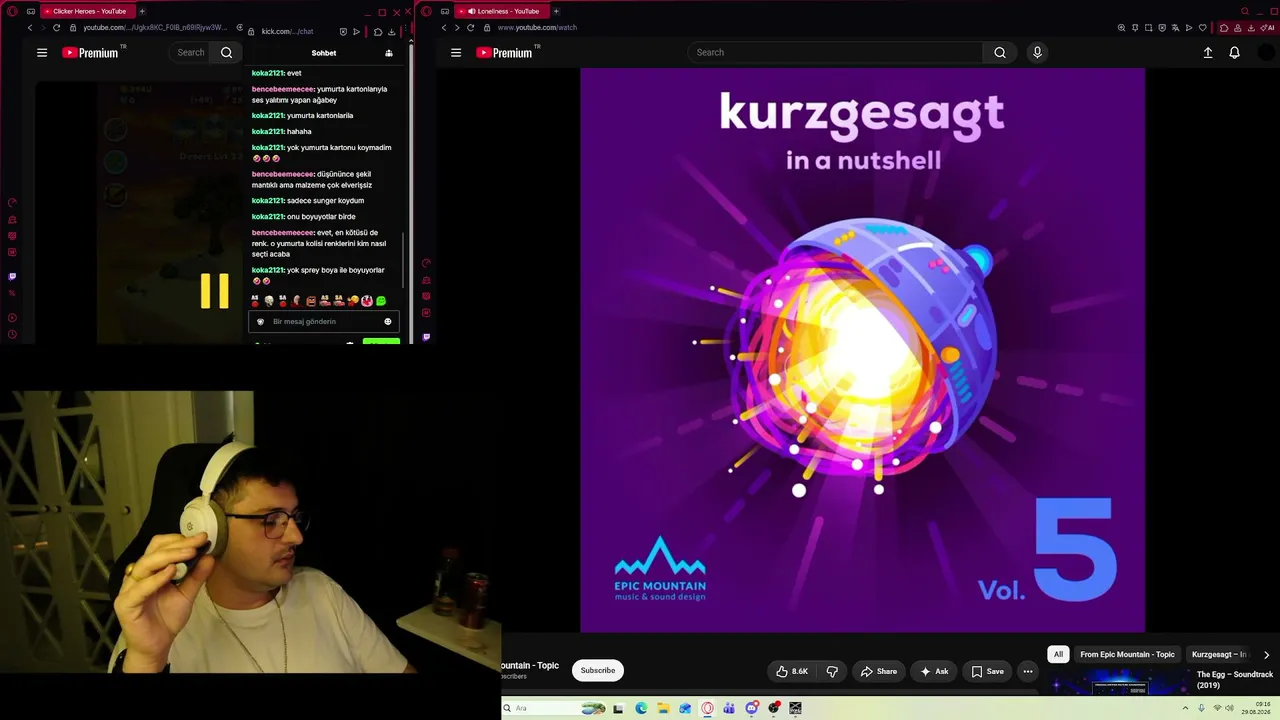Select the Kurzgesagt filter chip
Viewport: 1280px width, 720px height.
point(1220,654)
